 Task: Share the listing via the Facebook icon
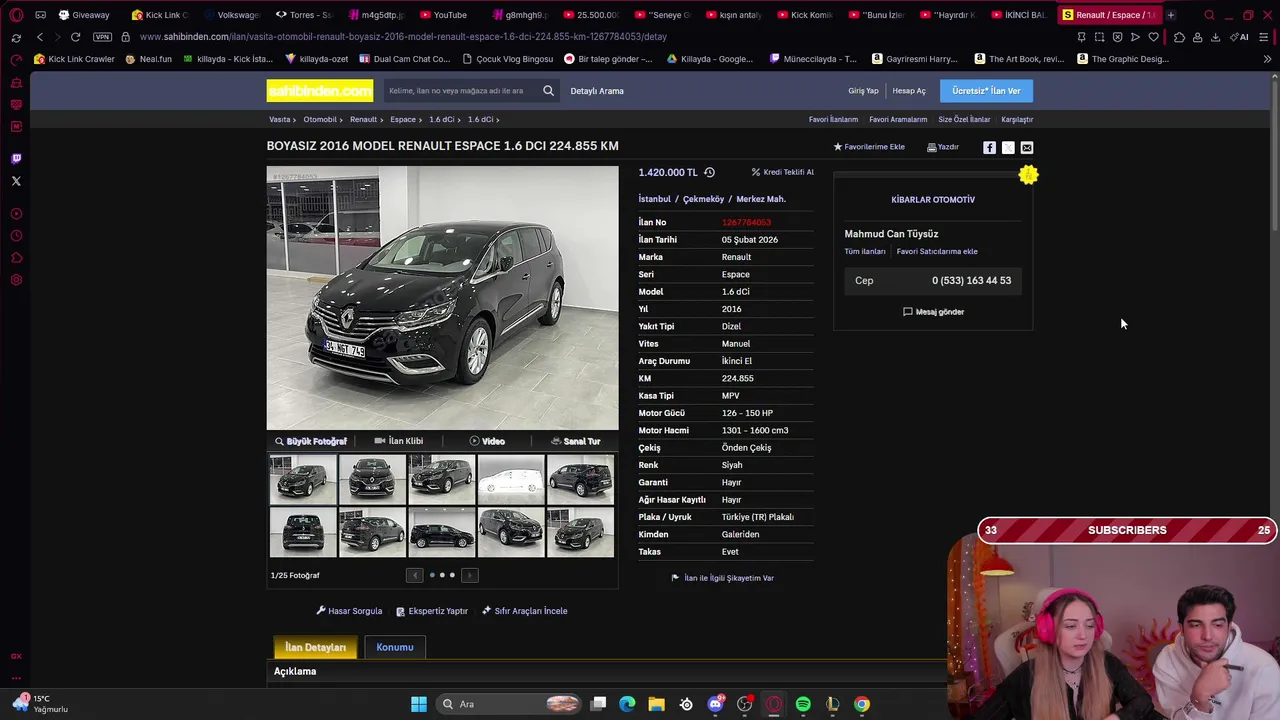click(x=989, y=148)
